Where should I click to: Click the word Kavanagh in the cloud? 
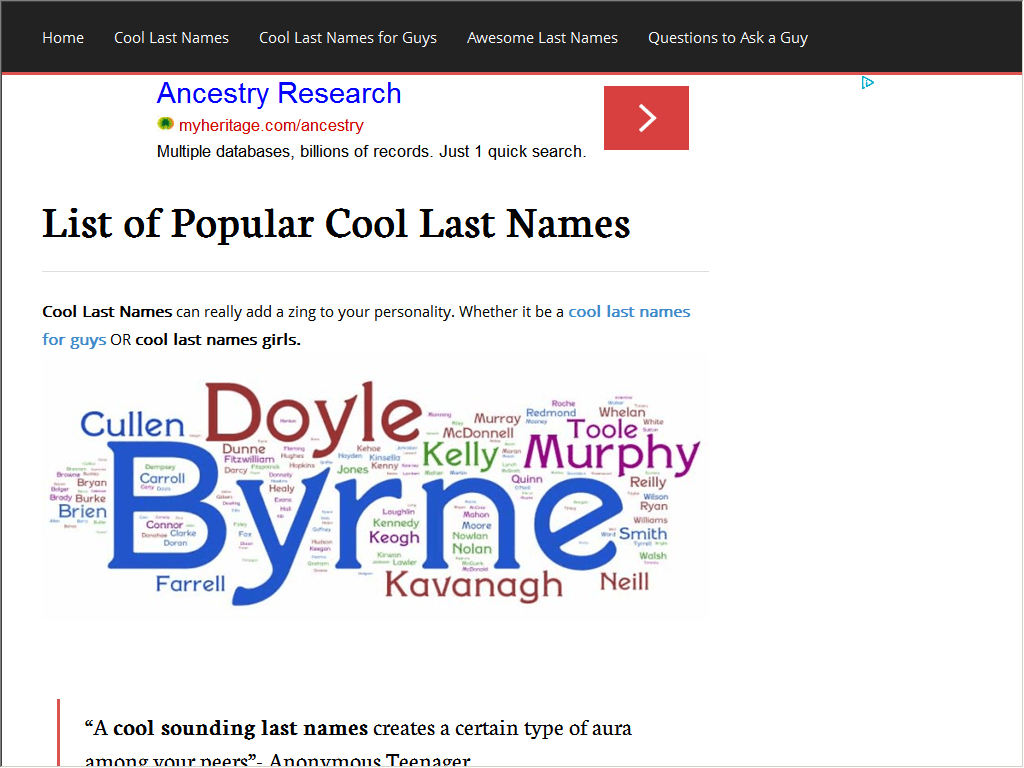[x=473, y=585]
